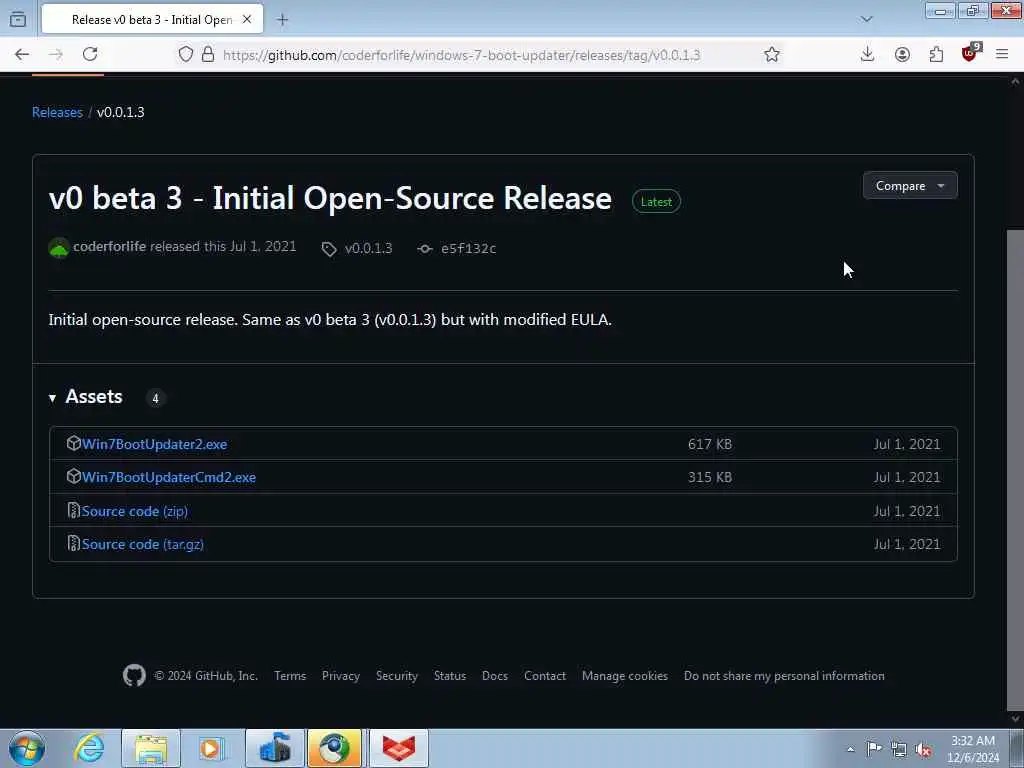1024x768 pixels.
Task: Click Do not share my personal information
Action: coord(784,676)
